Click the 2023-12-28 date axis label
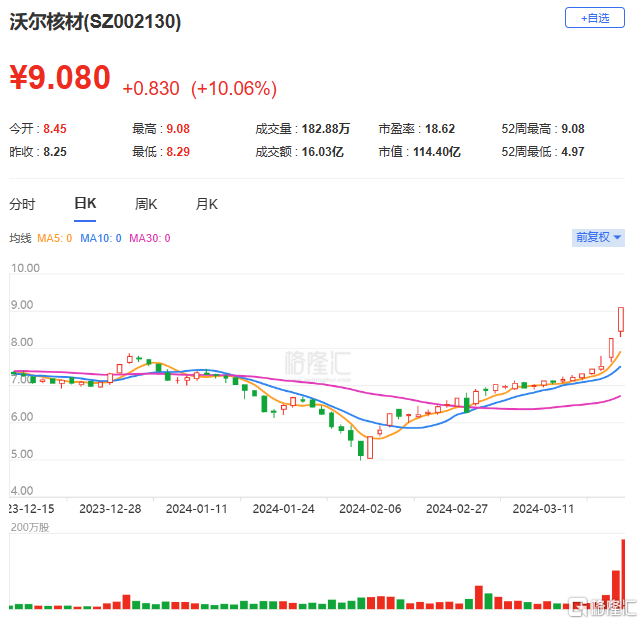The width and height of the screenshot is (643, 624). coord(110,509)
